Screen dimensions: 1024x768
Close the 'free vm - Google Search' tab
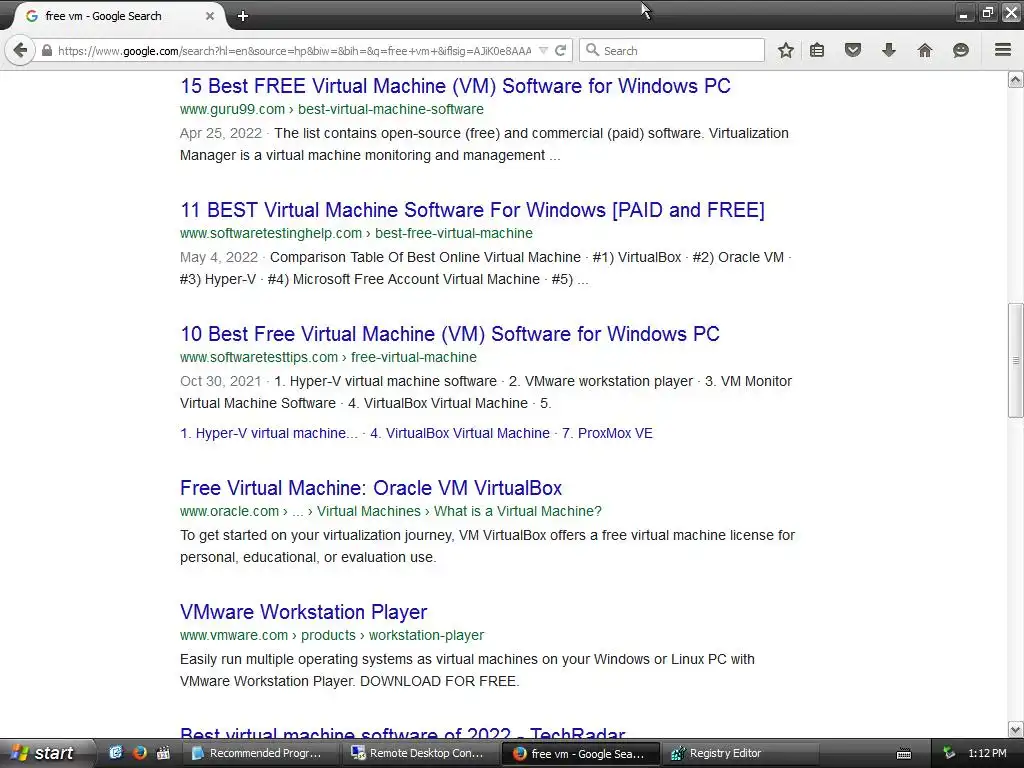tap(210, 16)
